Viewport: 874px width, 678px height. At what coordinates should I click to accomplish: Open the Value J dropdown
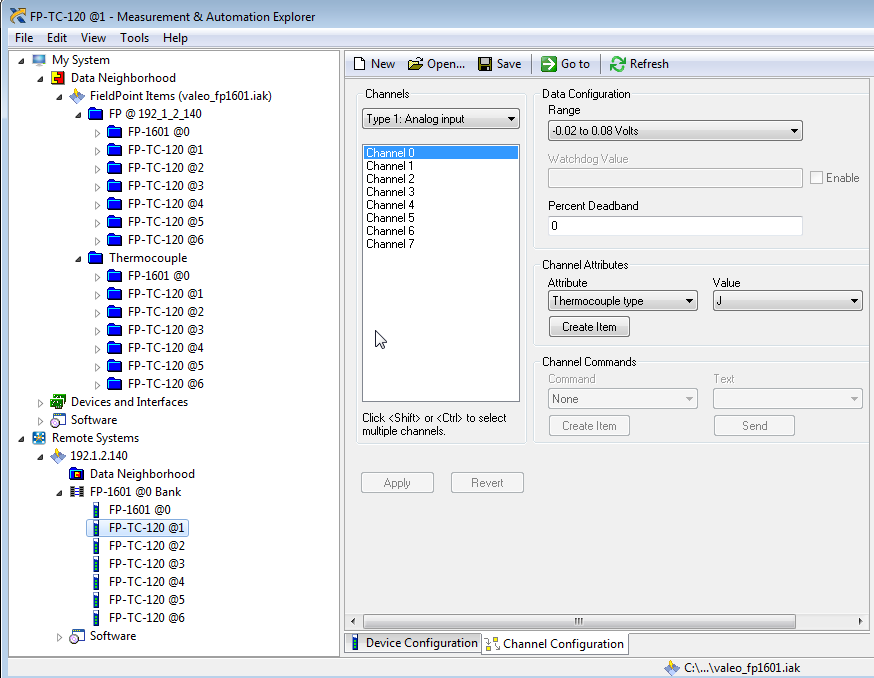coord(788,301)
